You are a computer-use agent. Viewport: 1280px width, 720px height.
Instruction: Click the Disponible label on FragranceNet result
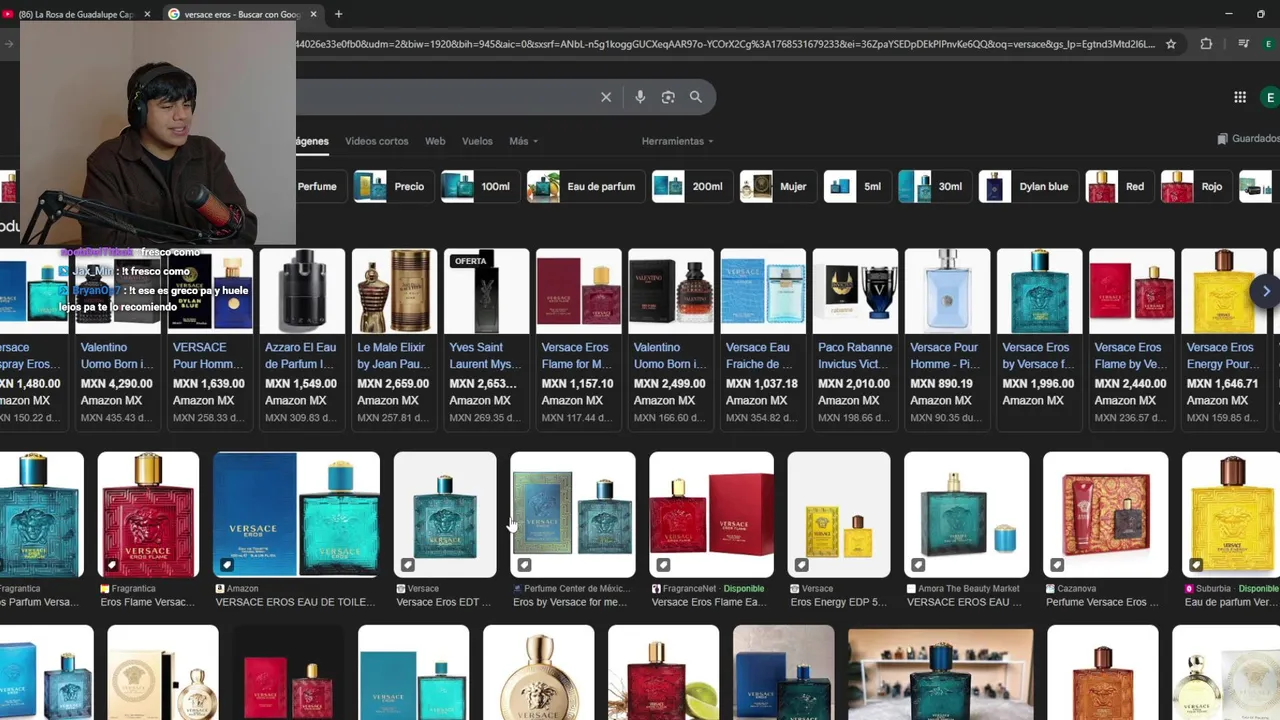pyautogui.click(x=743, y=589)
